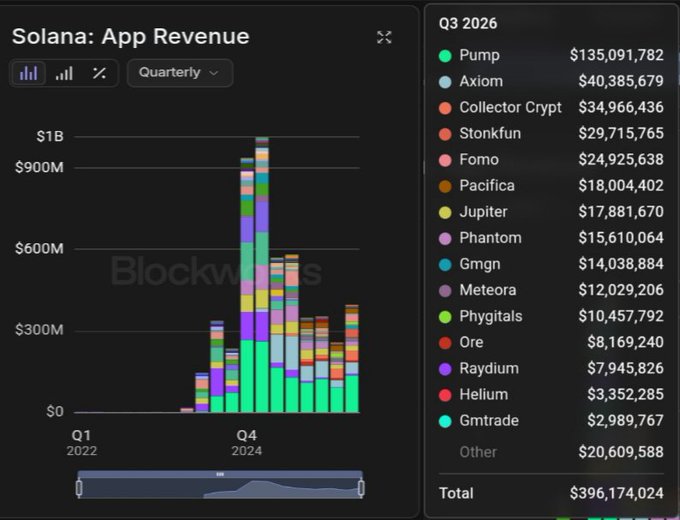Image resolution: width=680 pixels, height=520 pixels.
Task: Click the Q4 2024 axis label
Action: point(247,443)
